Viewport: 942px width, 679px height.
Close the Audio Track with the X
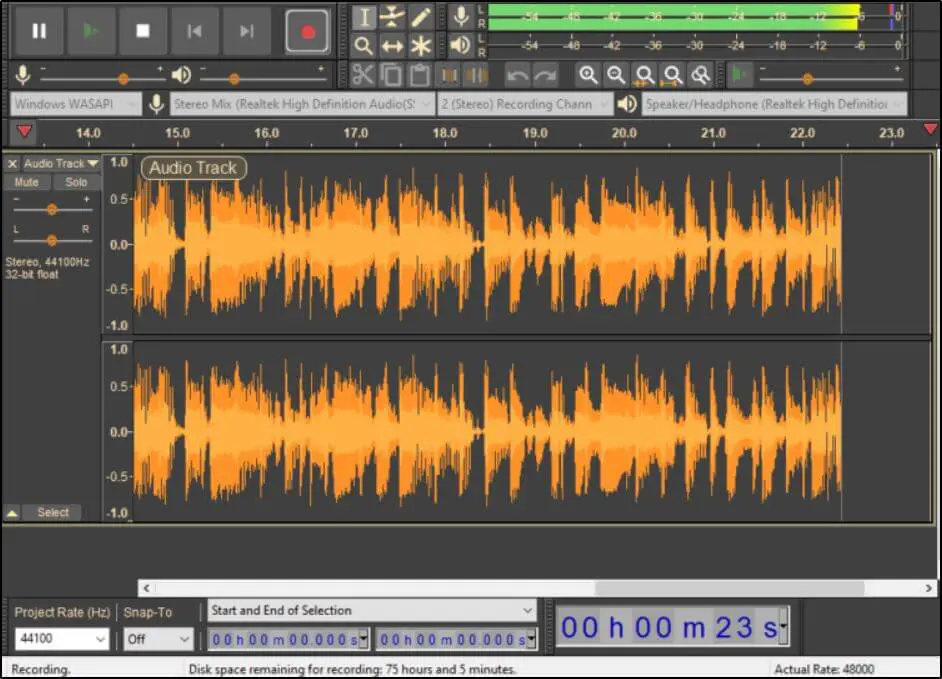pyautogui.click(x=12, y=163)
